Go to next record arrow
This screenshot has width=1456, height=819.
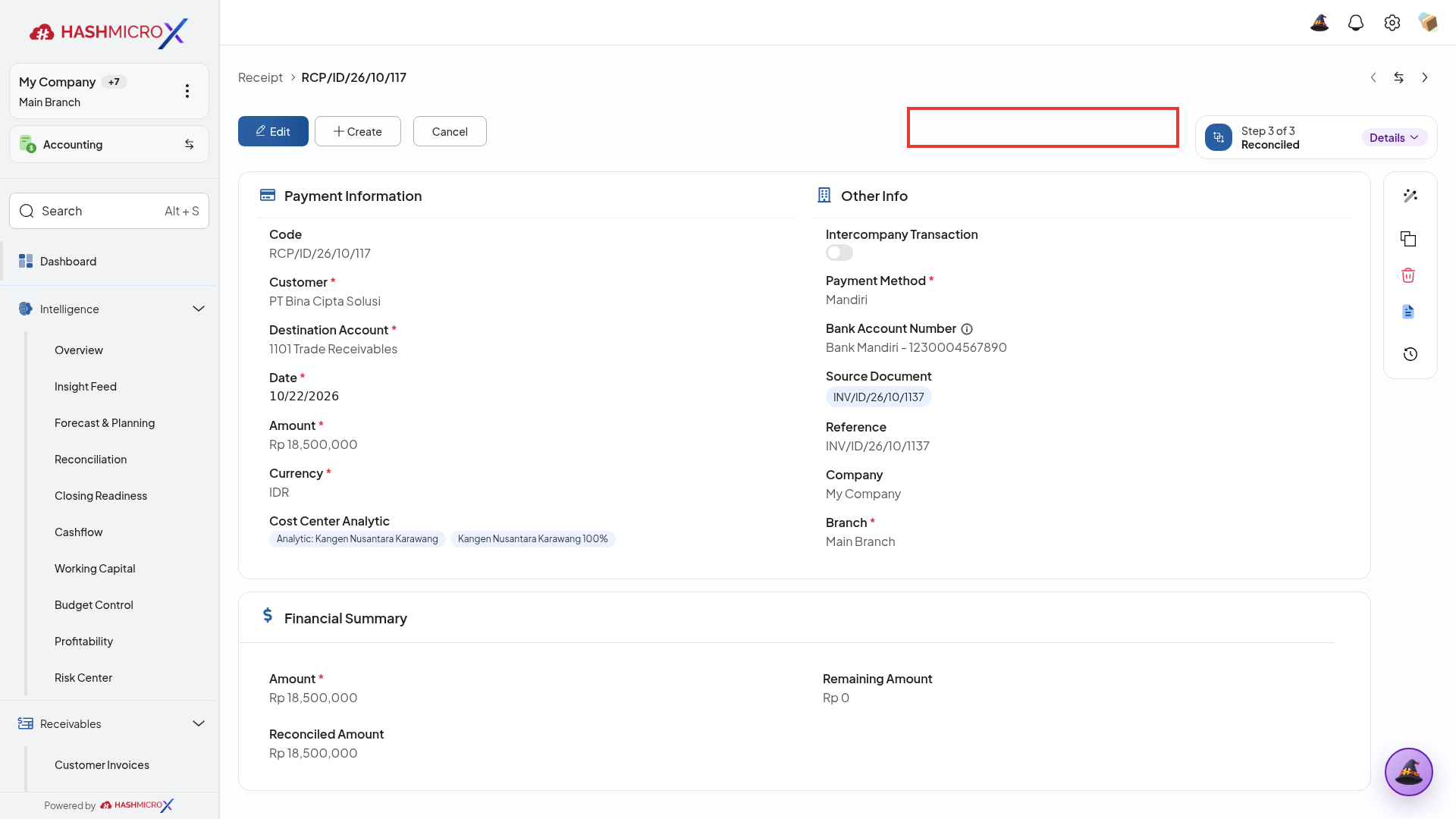(1425, 77)
